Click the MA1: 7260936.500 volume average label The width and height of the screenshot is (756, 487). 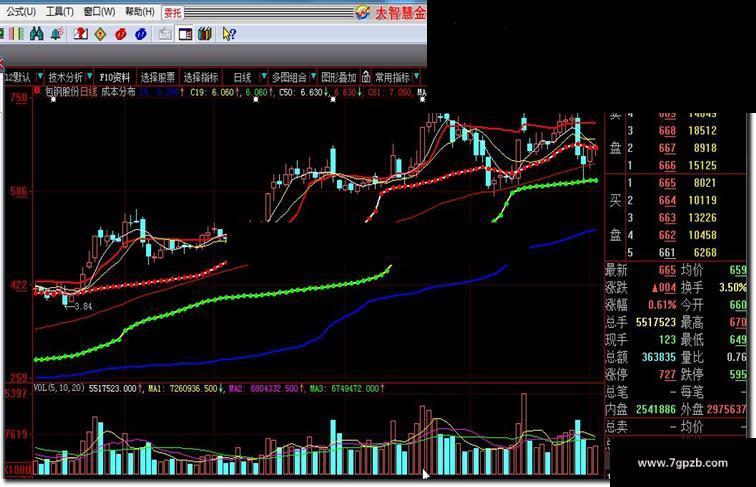[x=183, y=388]
